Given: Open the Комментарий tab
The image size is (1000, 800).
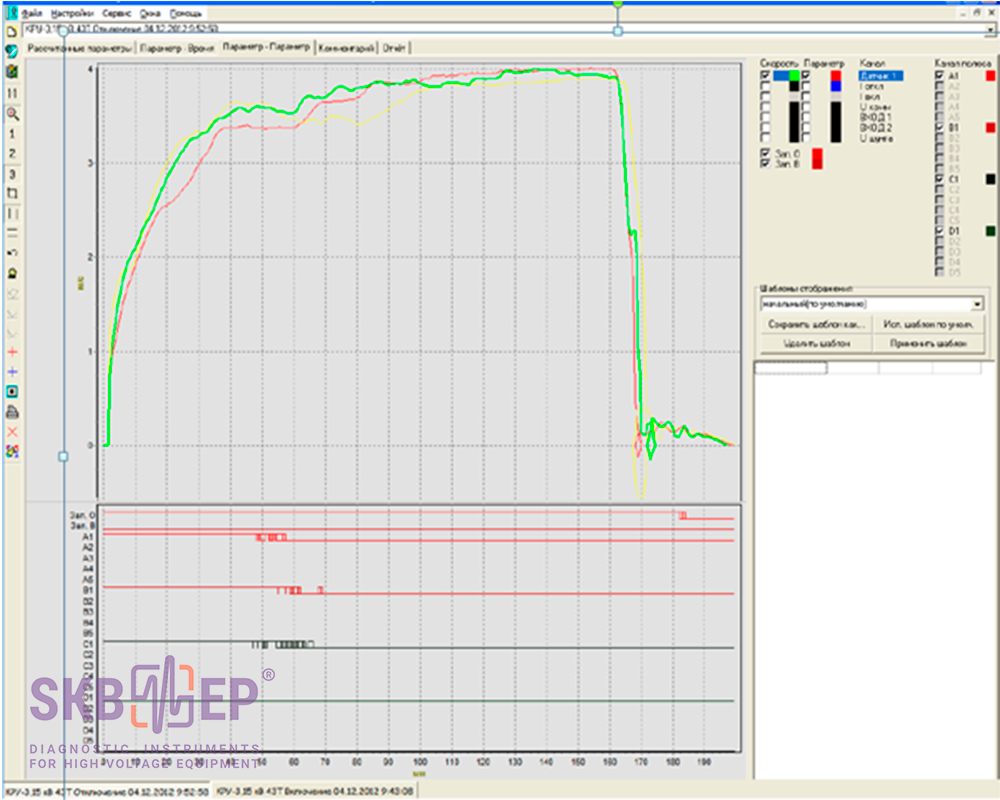Looking at the screenshot, I should (x=346, y=48).
